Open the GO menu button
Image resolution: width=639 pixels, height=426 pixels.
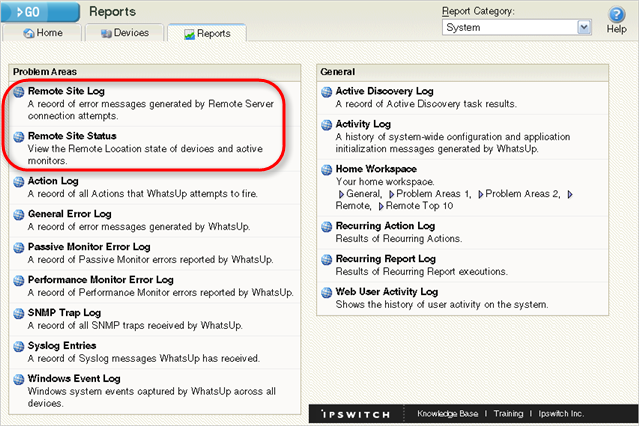(40, 11)
